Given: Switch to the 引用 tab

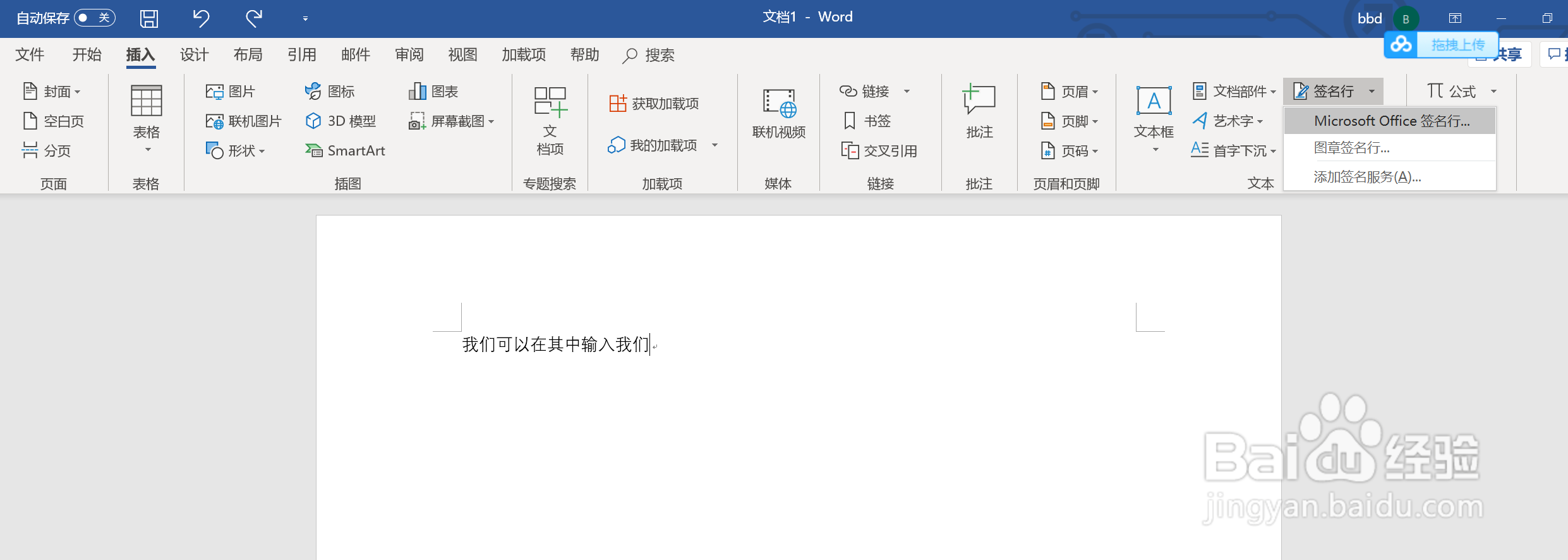Looking at the screenshot, I should tap(301, 55).
